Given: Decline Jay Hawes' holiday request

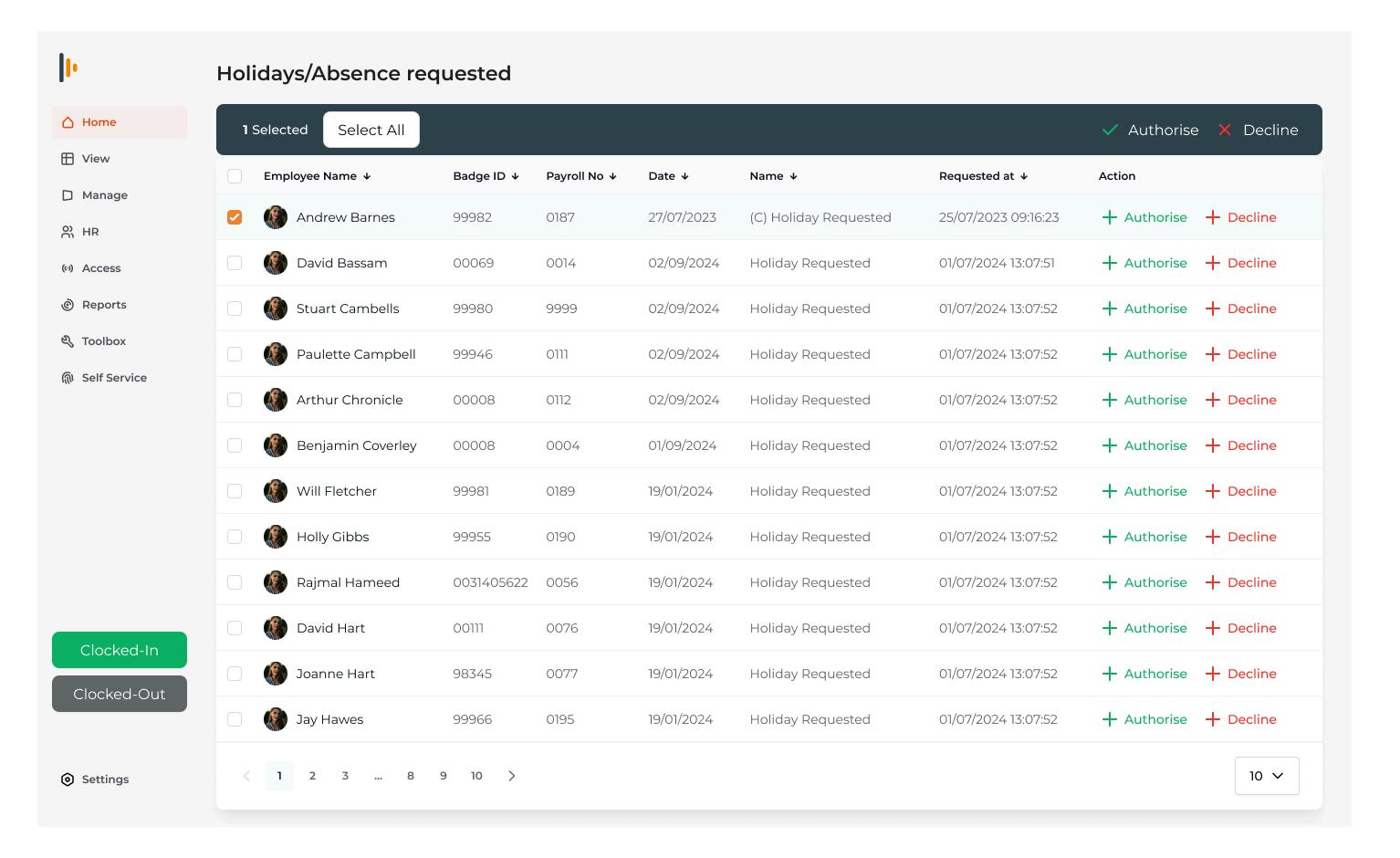Looking at the screenshot, I should point(1241,719).
